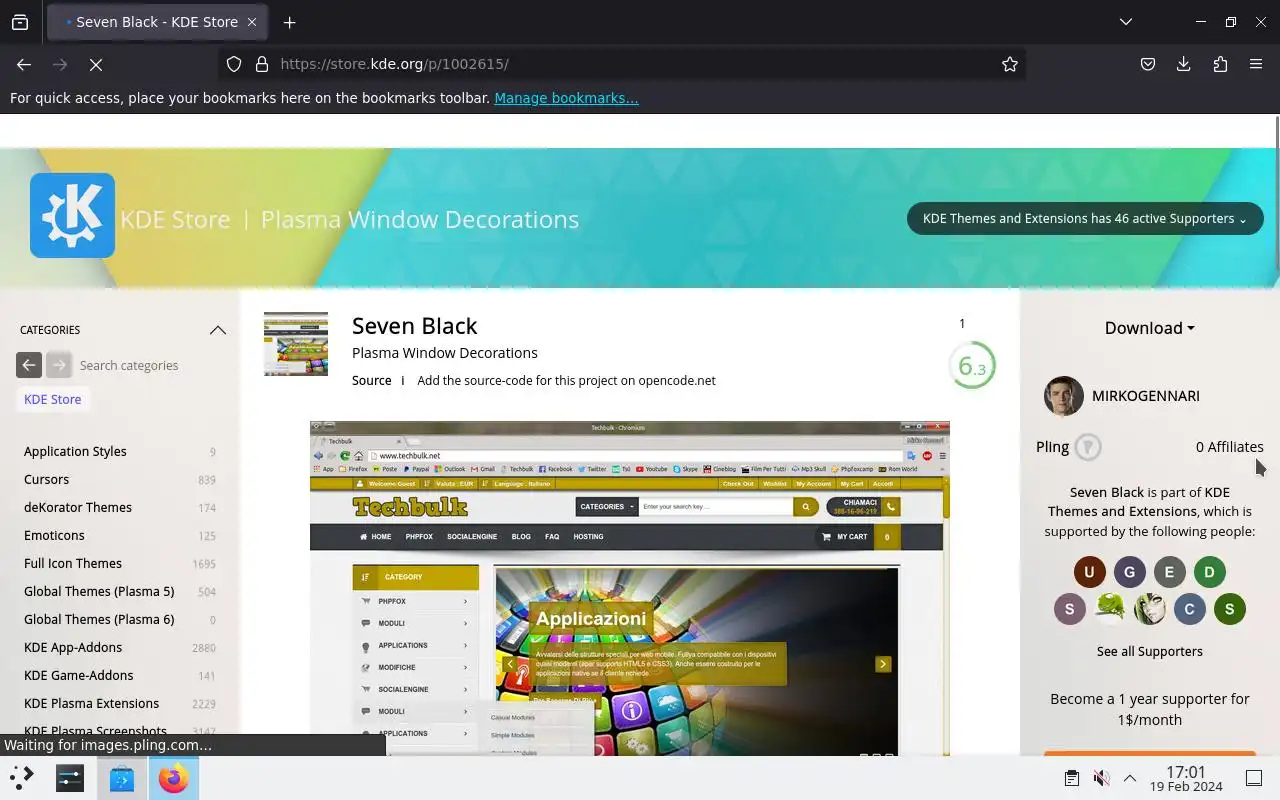Open the clipboard tray icon
This screenshot has height=800, width=1280.
click(x=1071, y=778)
